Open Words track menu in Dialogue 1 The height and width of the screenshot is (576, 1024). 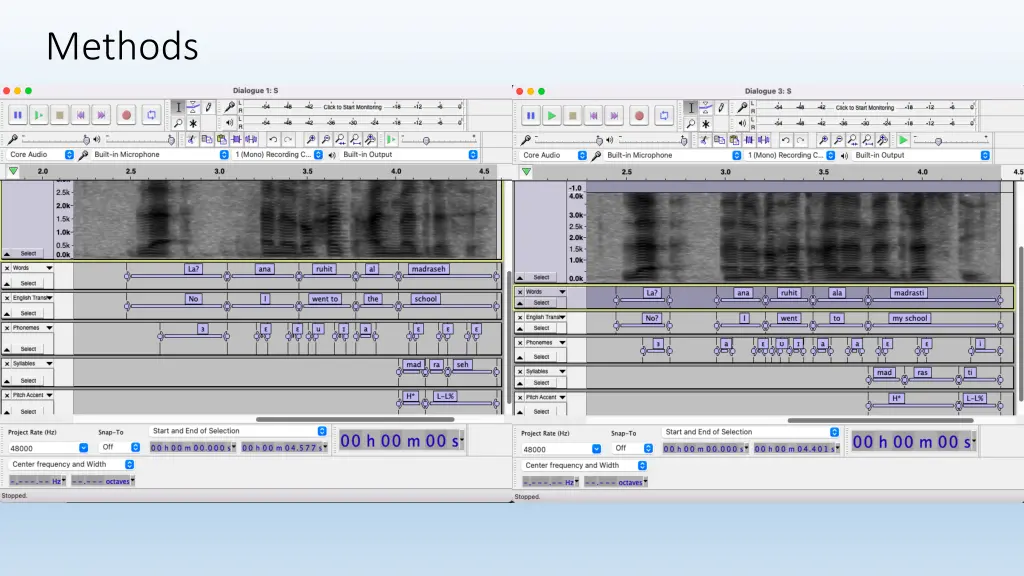click(49, 268)
